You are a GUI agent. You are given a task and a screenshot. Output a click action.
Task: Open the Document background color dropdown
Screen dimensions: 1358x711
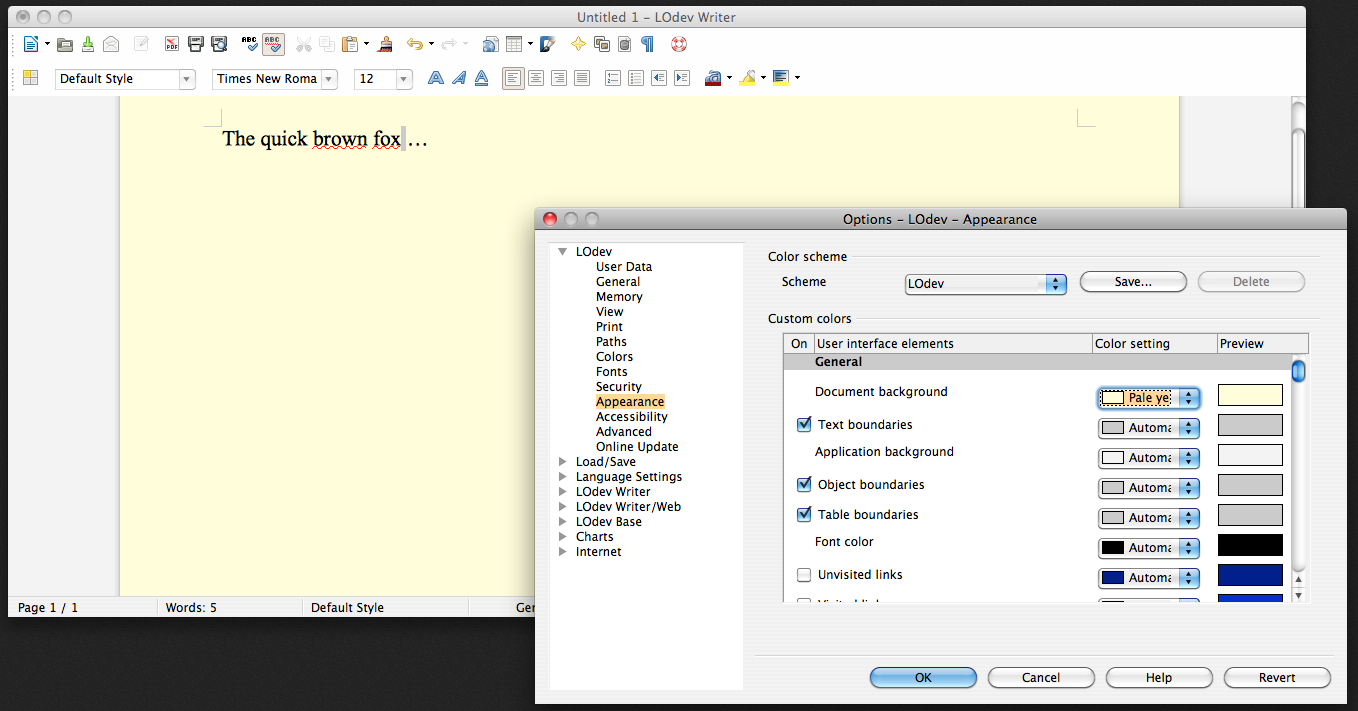click(1148, 398)
